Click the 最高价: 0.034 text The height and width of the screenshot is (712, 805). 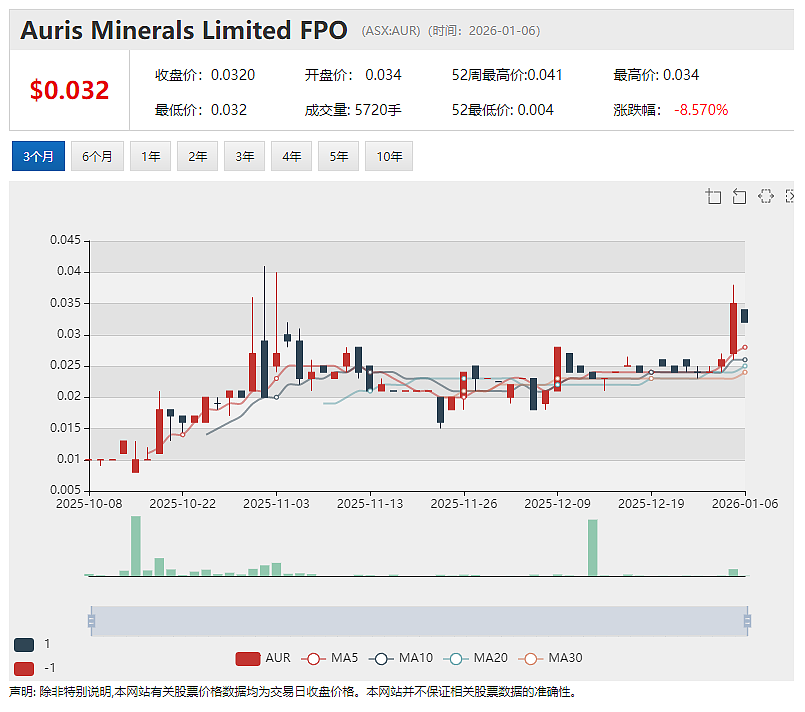(x=656, y=75)
